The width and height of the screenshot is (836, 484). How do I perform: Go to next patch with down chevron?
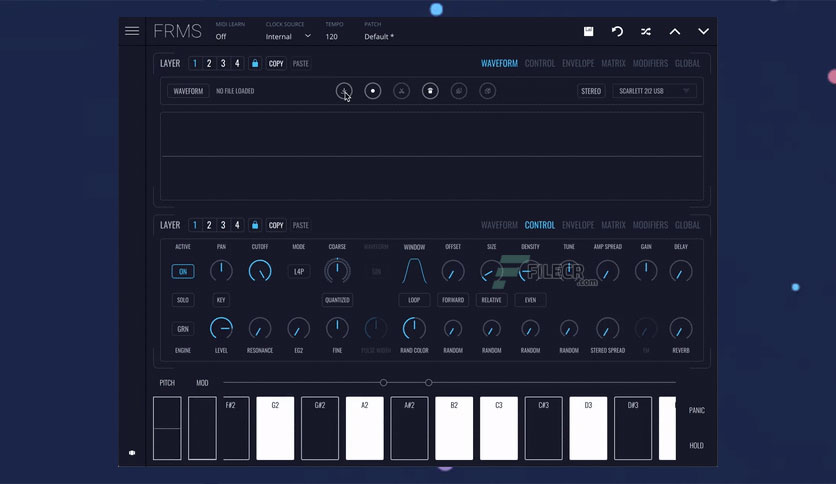tap(704, 31)
